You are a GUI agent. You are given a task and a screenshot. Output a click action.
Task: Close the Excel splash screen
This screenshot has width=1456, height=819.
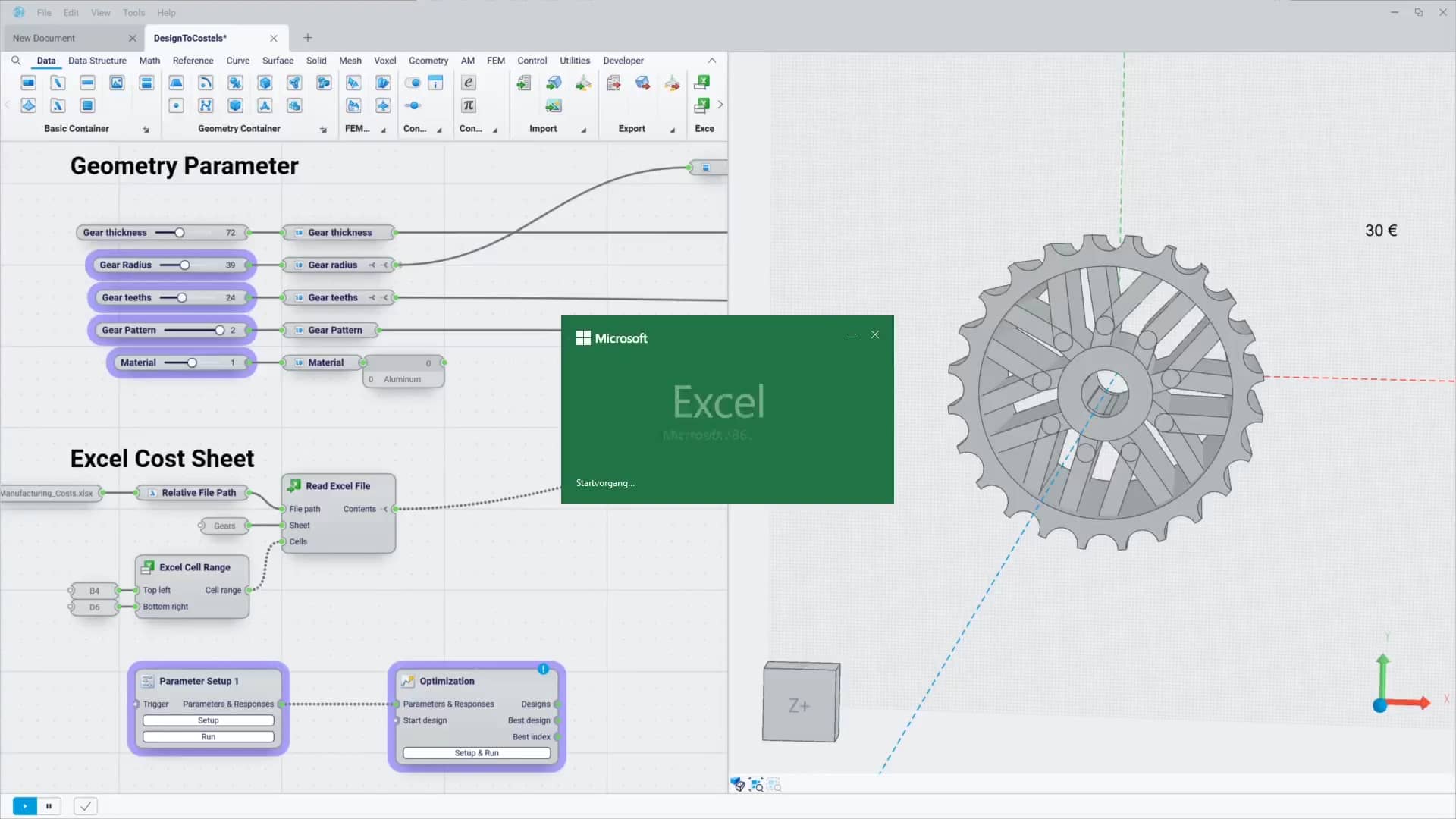(875, 334)
